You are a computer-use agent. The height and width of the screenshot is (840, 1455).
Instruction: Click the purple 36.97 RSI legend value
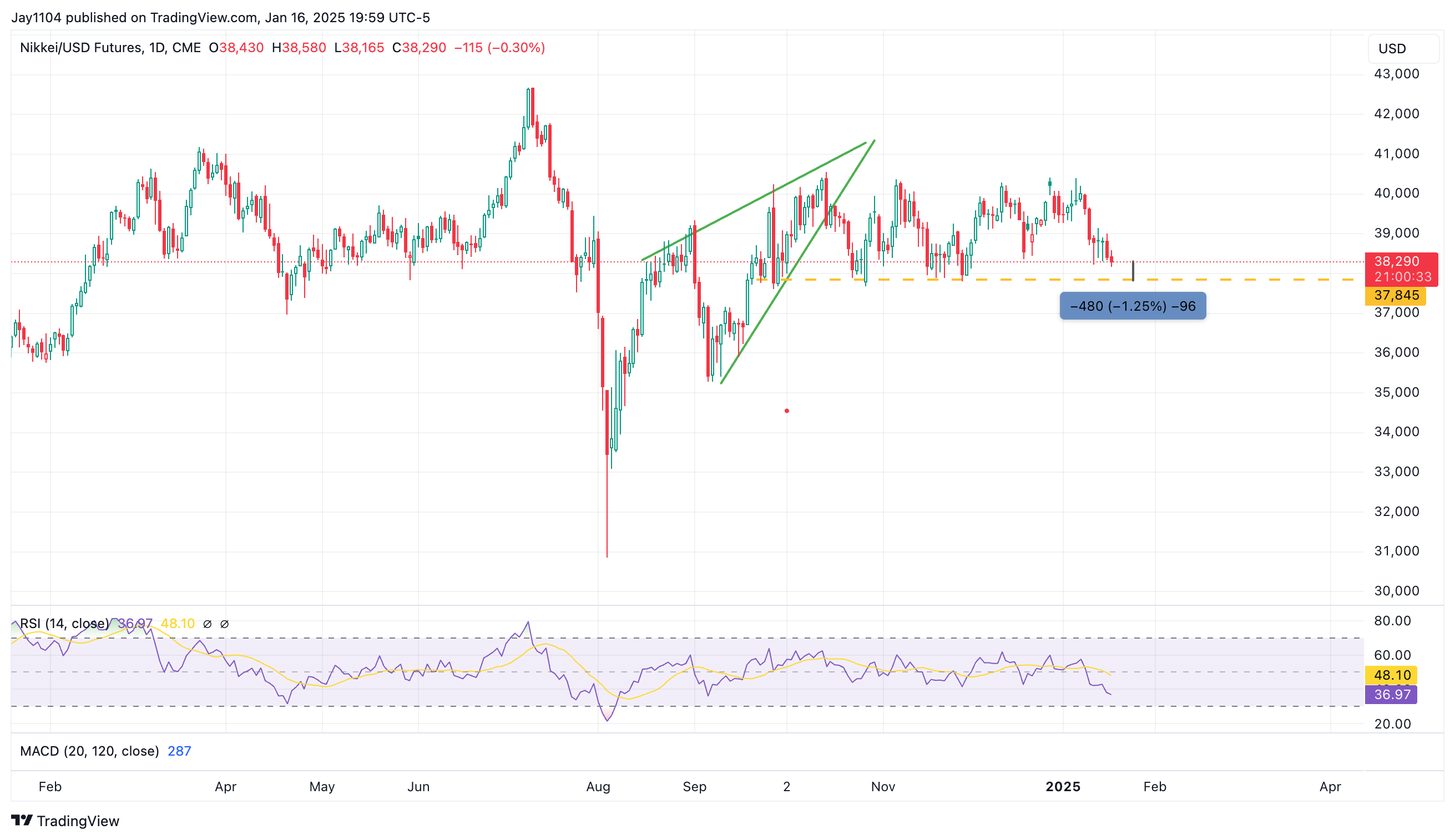[135, 624]
